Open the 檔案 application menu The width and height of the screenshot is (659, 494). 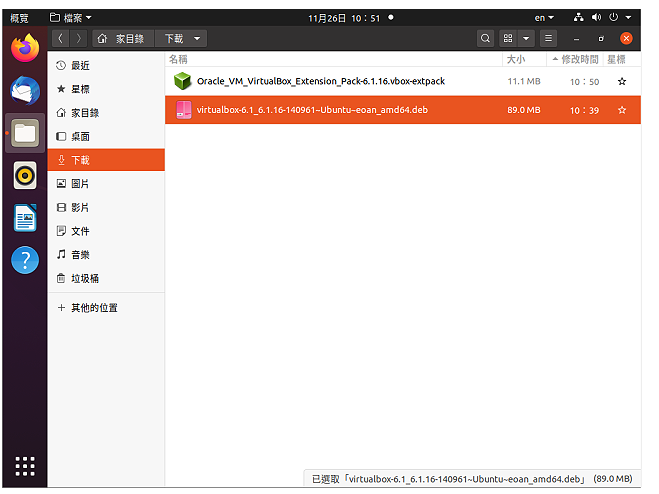71,18
